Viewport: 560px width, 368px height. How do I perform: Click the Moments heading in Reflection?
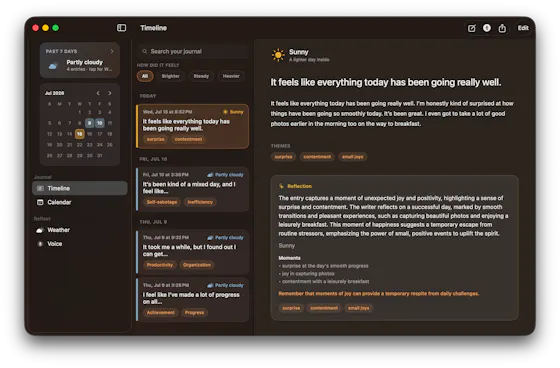290,258
